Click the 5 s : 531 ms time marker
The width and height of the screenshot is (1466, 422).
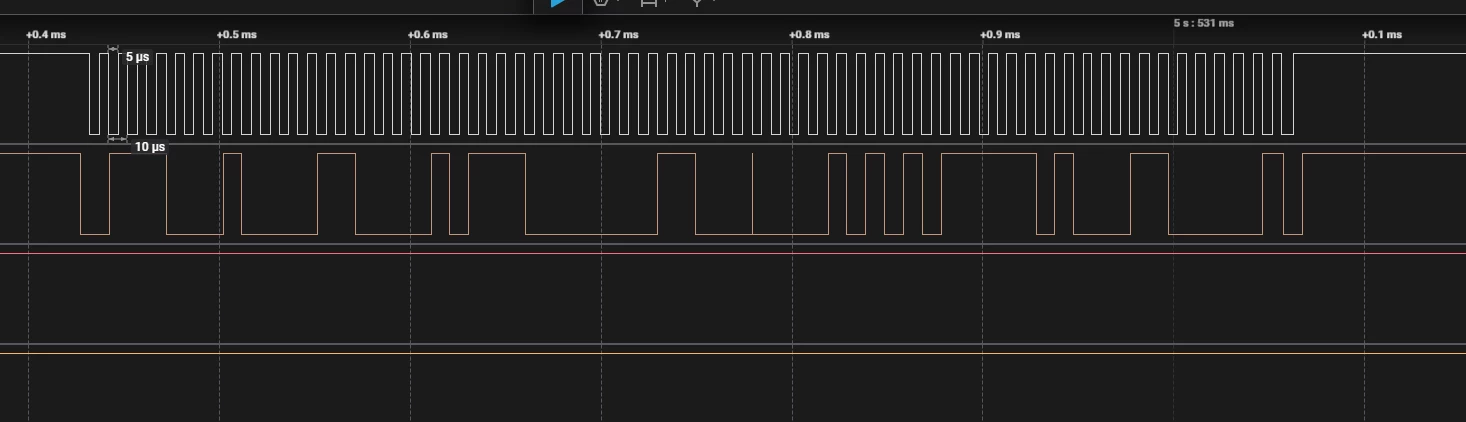(1204, 23)
